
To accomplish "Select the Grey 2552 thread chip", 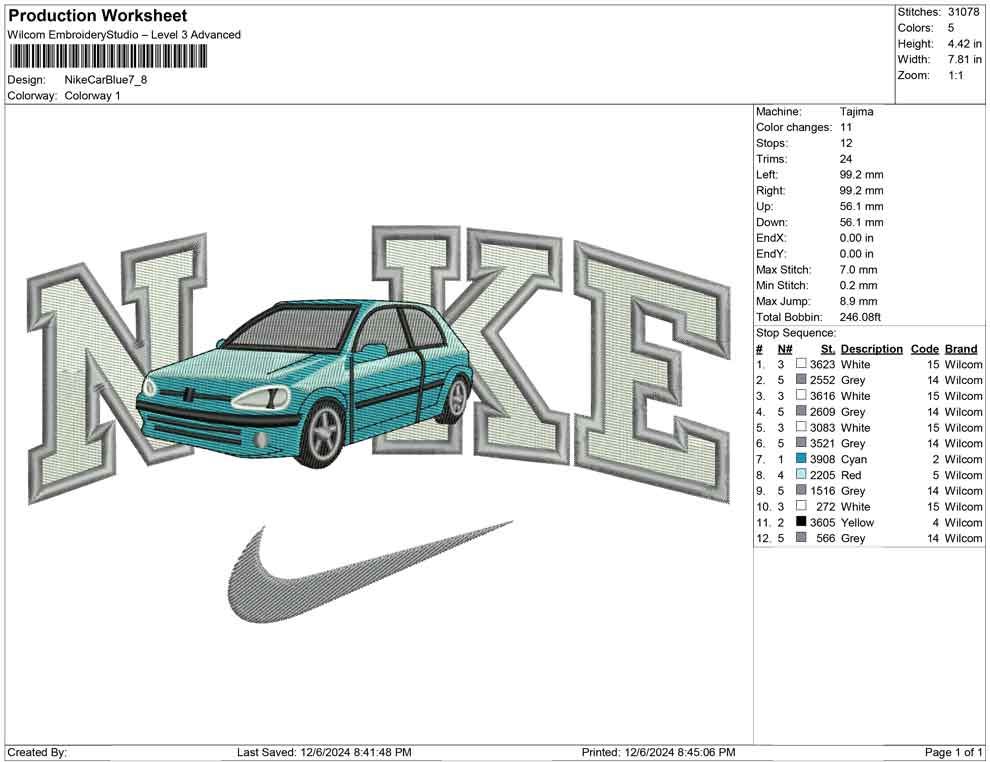I will pos(799,380).
